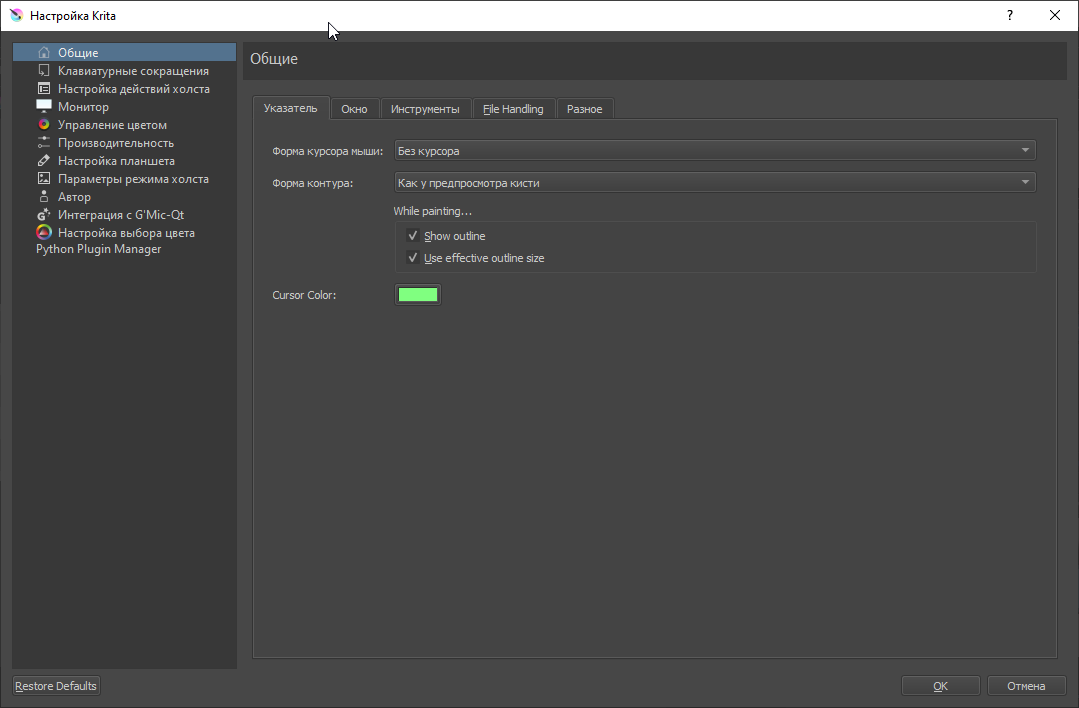Screen dimensions: 1079x708
Task: Expand the Форма контура combo box
Action: pyautogui.click(x=715, y=183)
